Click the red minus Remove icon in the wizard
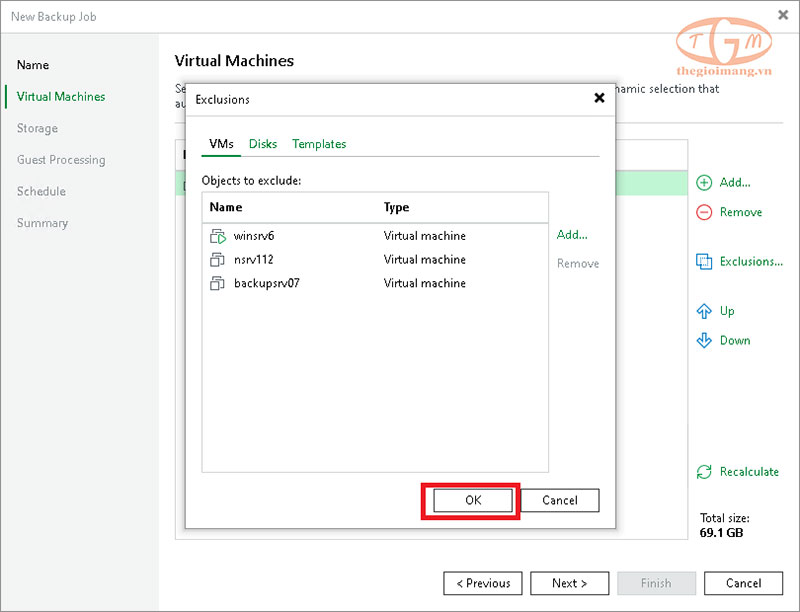 [704, 212]
